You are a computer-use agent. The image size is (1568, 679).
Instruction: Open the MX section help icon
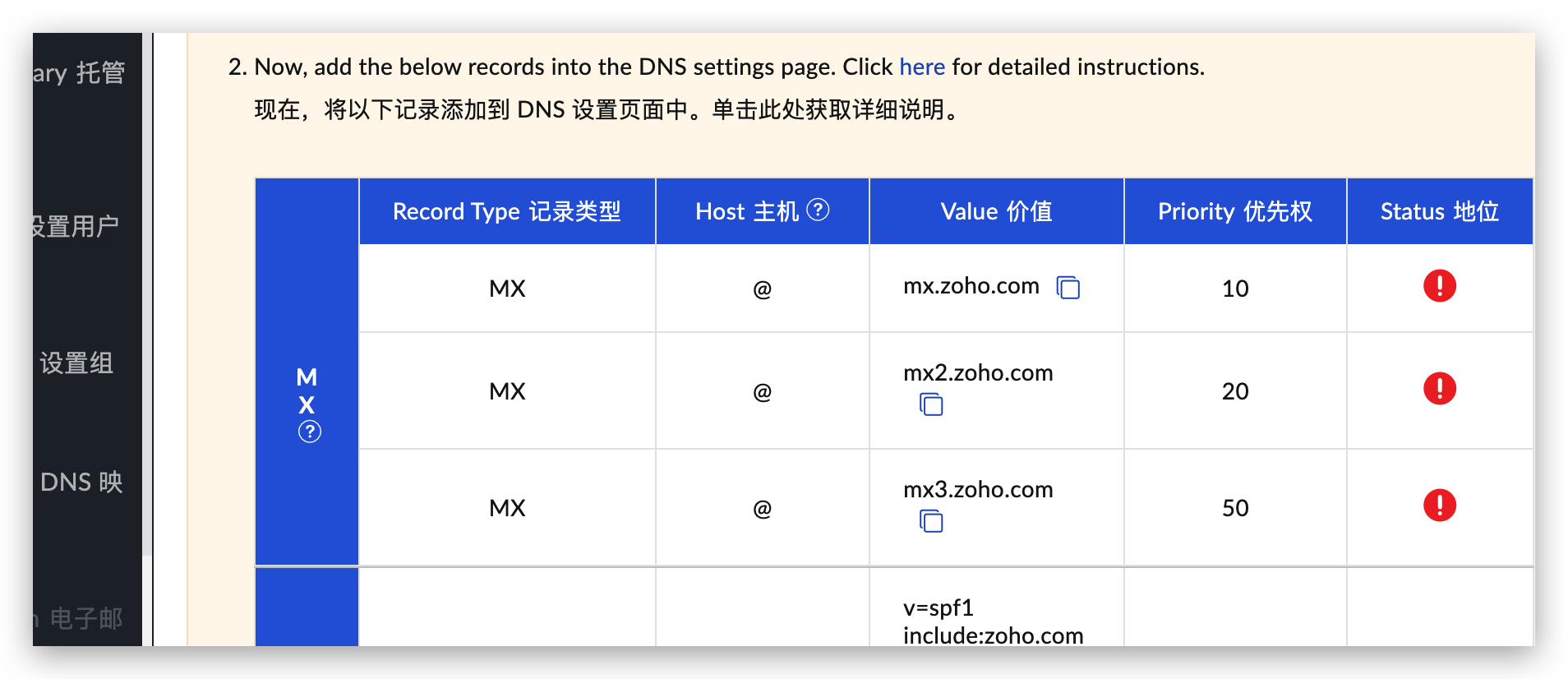point(310,432)
